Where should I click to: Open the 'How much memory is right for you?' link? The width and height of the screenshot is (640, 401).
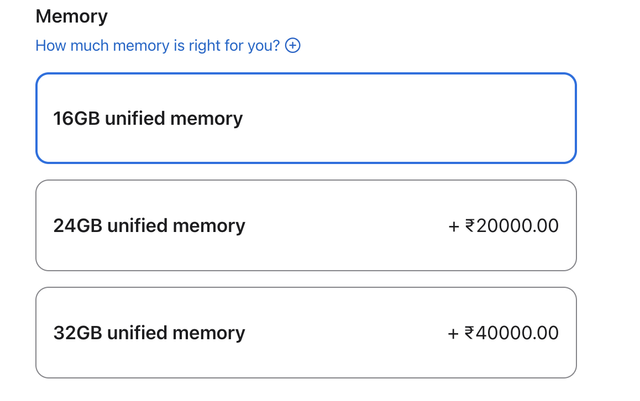pyautogui.click(x=158, y=45)
